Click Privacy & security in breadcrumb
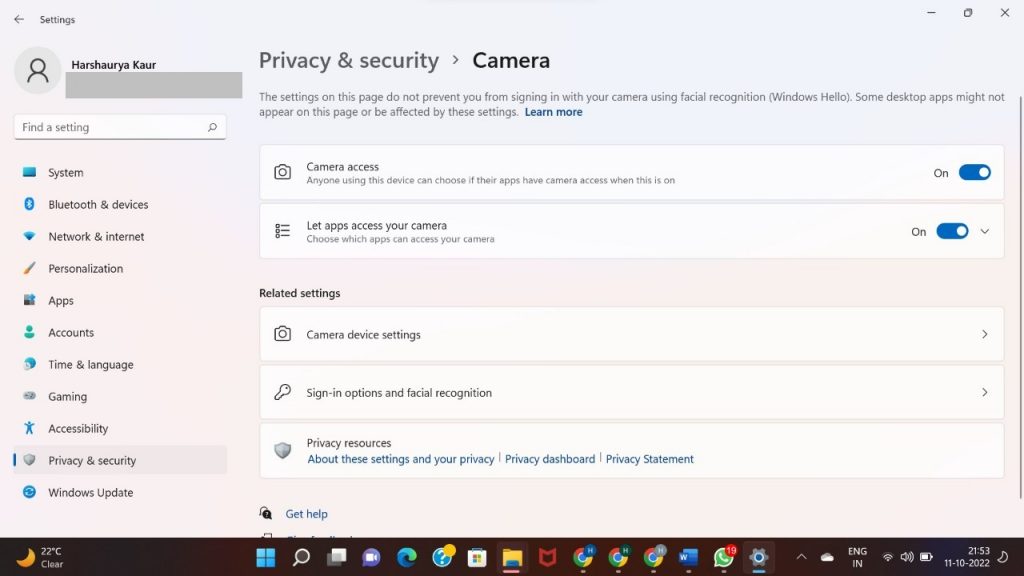This screenshot has height=576, width=1024. tap(348, 60)
